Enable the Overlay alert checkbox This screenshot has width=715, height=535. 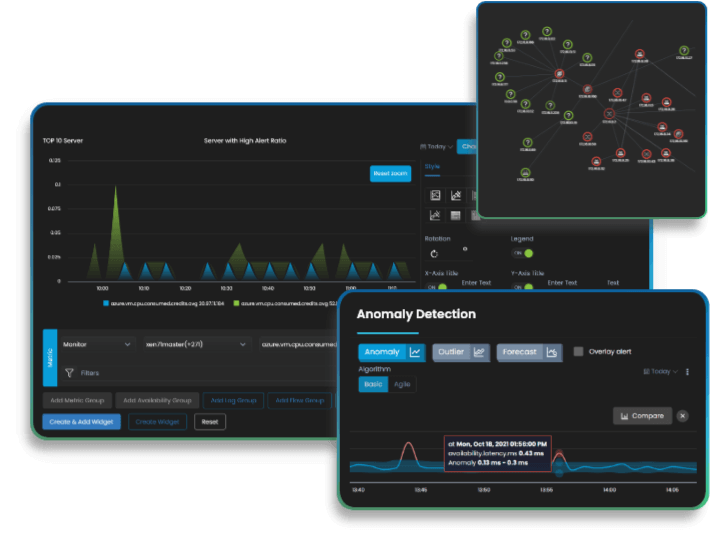[579, 352]
